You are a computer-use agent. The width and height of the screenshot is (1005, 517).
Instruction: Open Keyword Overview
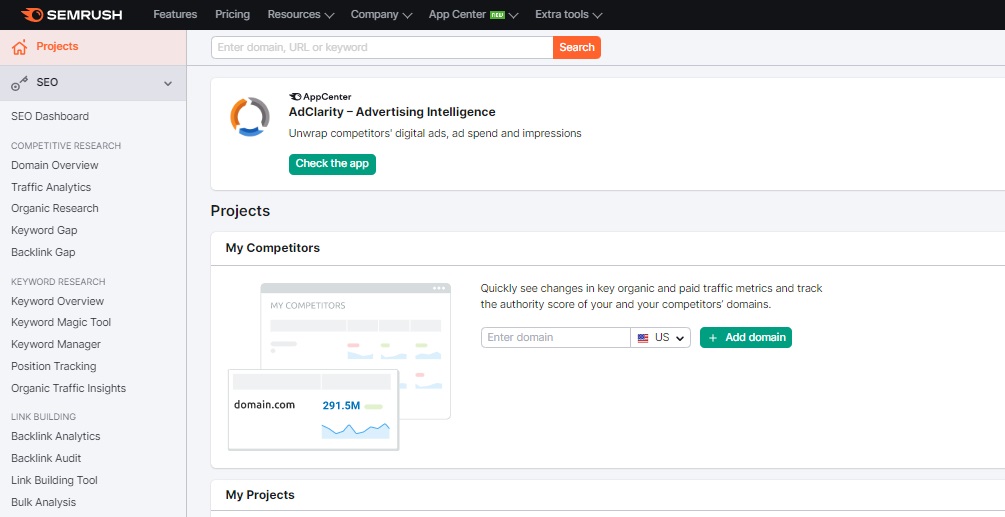(57, 301)
